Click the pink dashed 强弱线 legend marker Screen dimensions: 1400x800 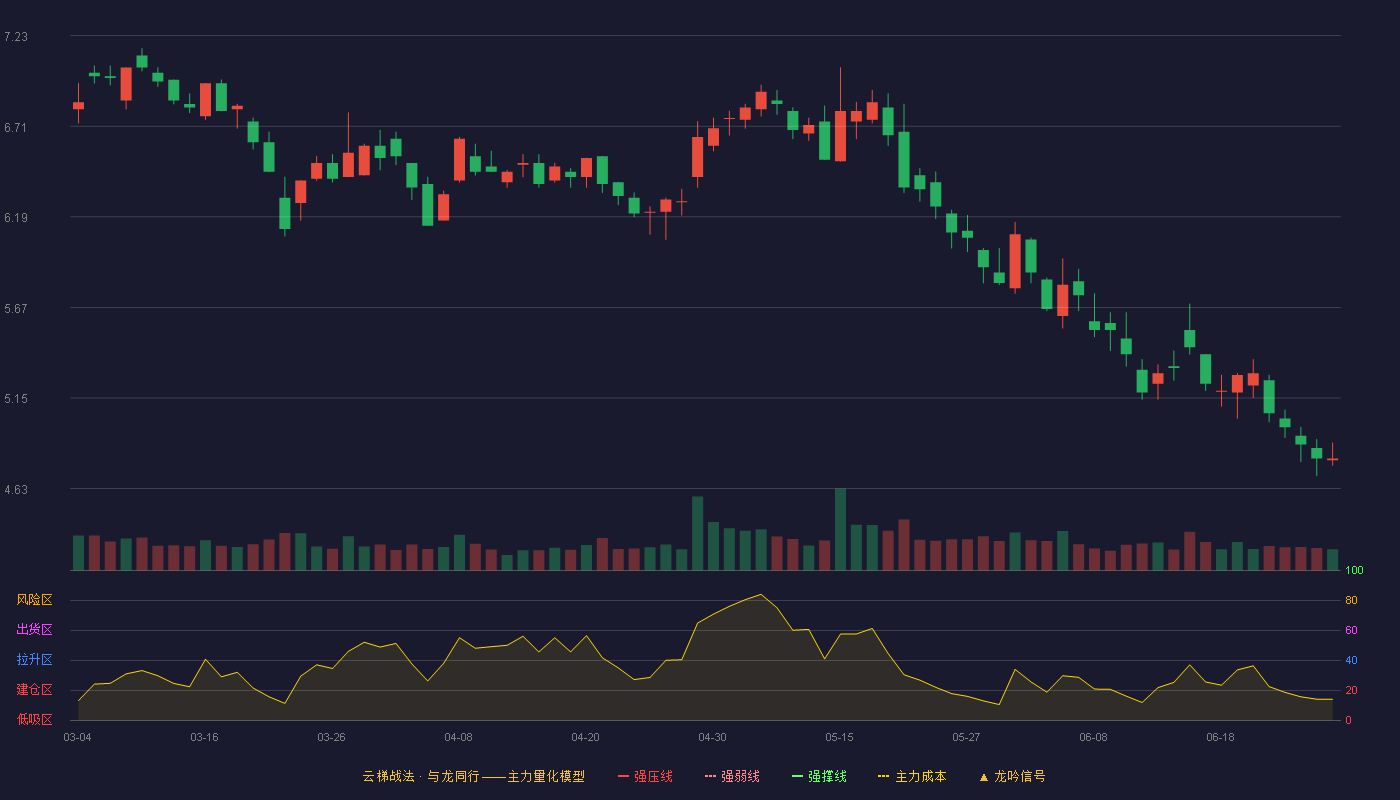pos(711,776)
